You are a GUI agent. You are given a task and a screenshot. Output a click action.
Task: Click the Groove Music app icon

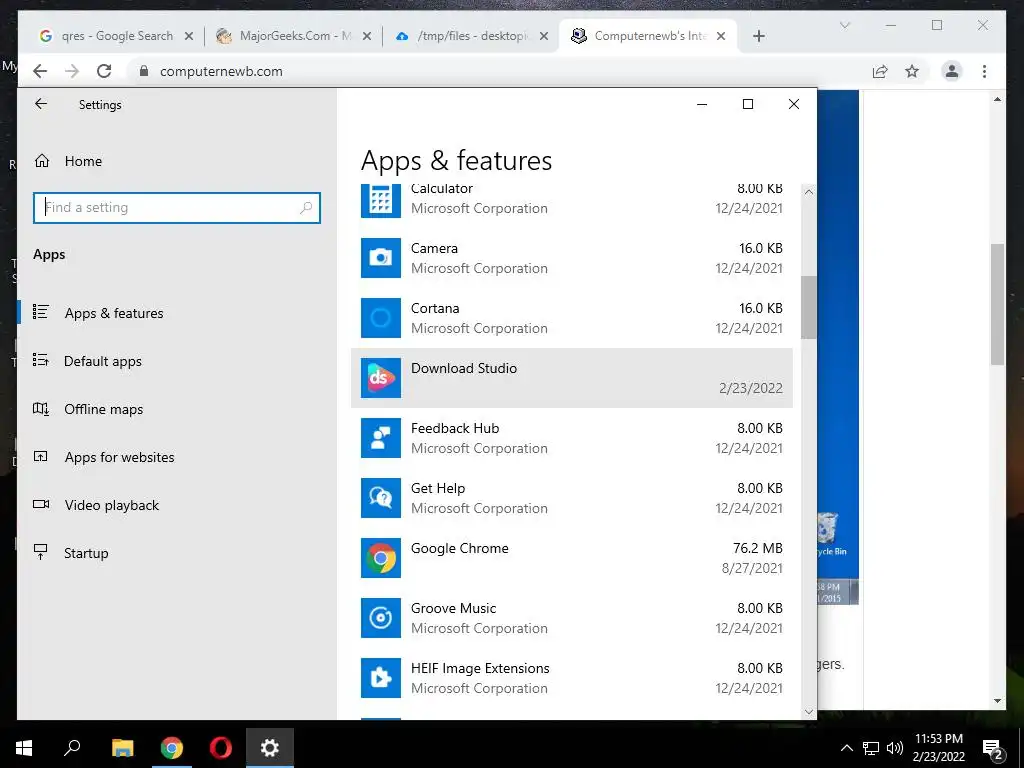(x=381, y=618)
